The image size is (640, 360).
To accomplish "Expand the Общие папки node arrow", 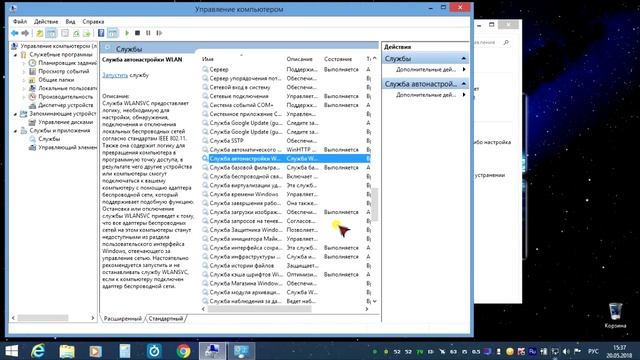I will click(x=24, y=80).
